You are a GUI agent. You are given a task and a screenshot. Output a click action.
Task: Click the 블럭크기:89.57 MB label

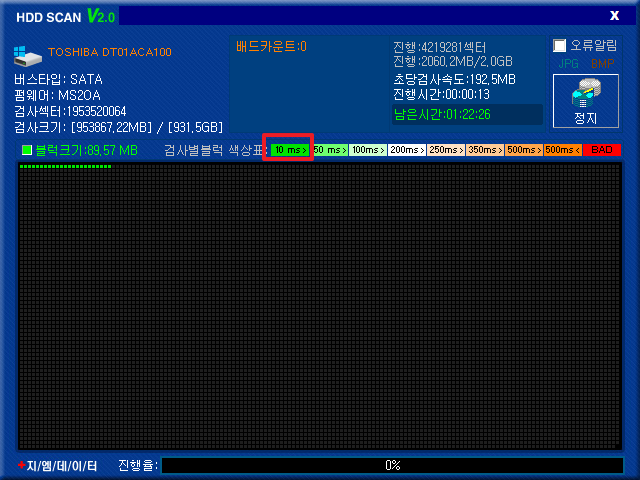pyautogui.click(x=87, y=150)
